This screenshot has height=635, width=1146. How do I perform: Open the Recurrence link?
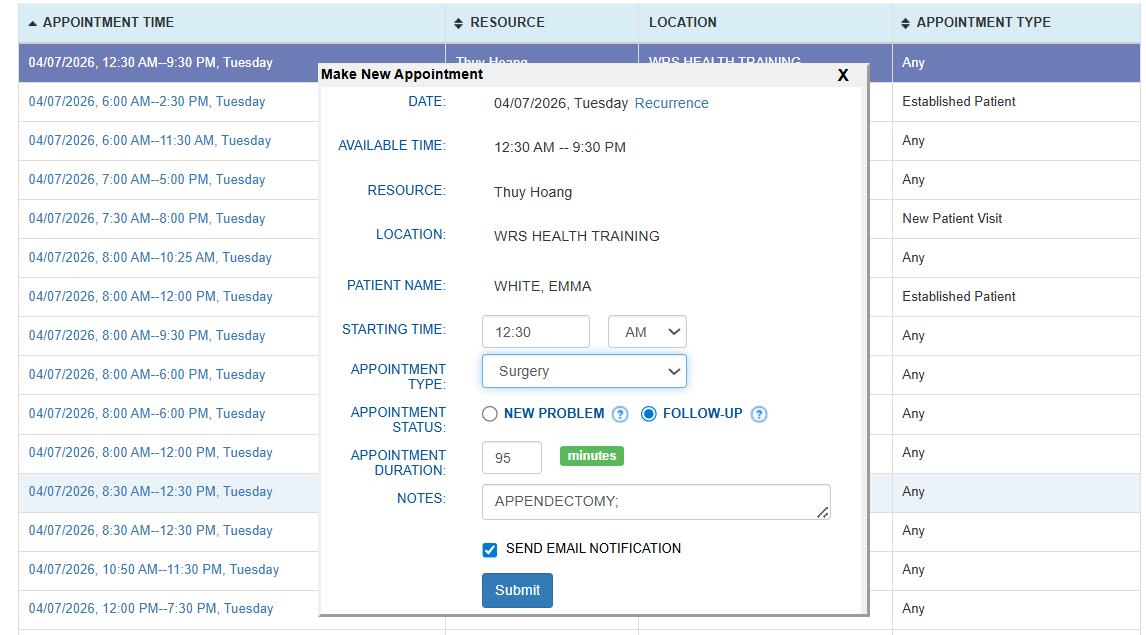click(x=671, y=103)
